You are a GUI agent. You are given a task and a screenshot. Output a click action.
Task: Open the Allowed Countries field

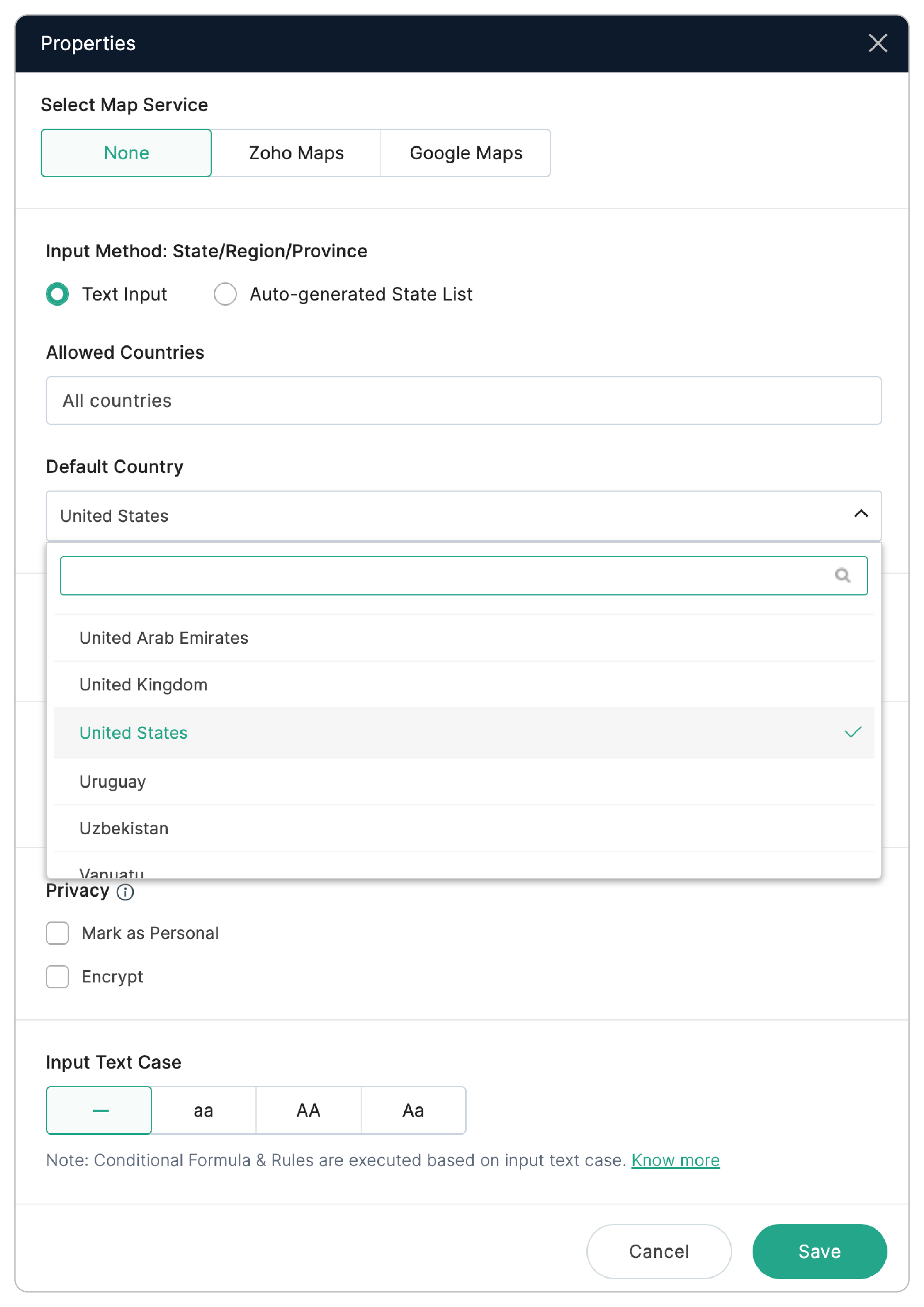click(463, 400)
